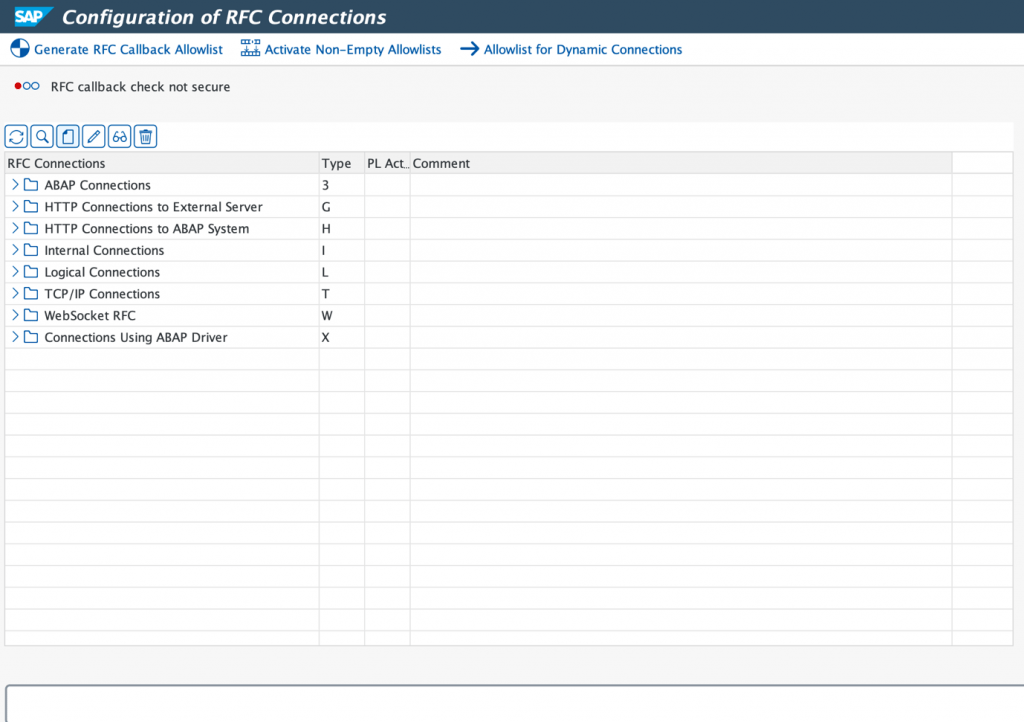Select the Logical Connections folder icon
Image resolution: width=1024 pixels, height=722 pixels.
pos(31,272)
